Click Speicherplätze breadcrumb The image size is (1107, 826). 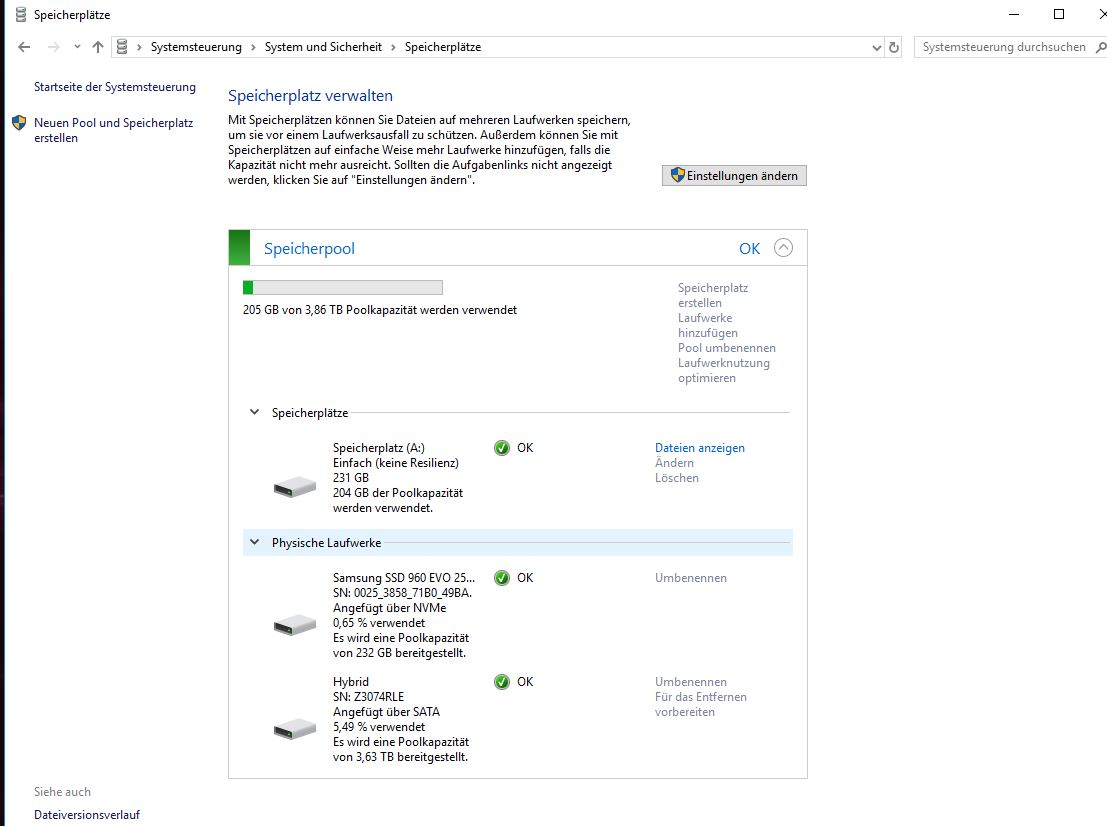[x=443, y=47]
